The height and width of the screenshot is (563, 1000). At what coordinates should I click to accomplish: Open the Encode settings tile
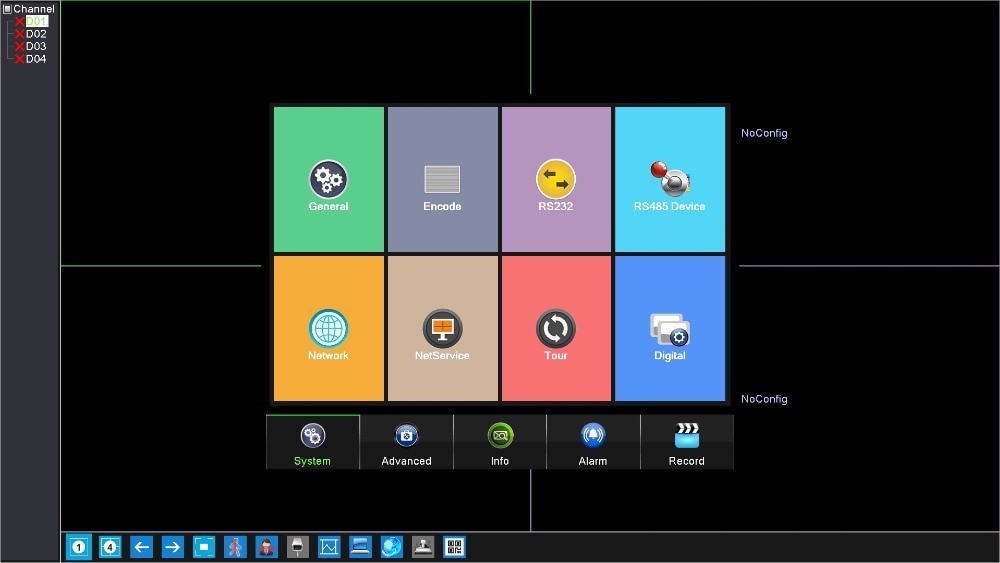(443, 179)
